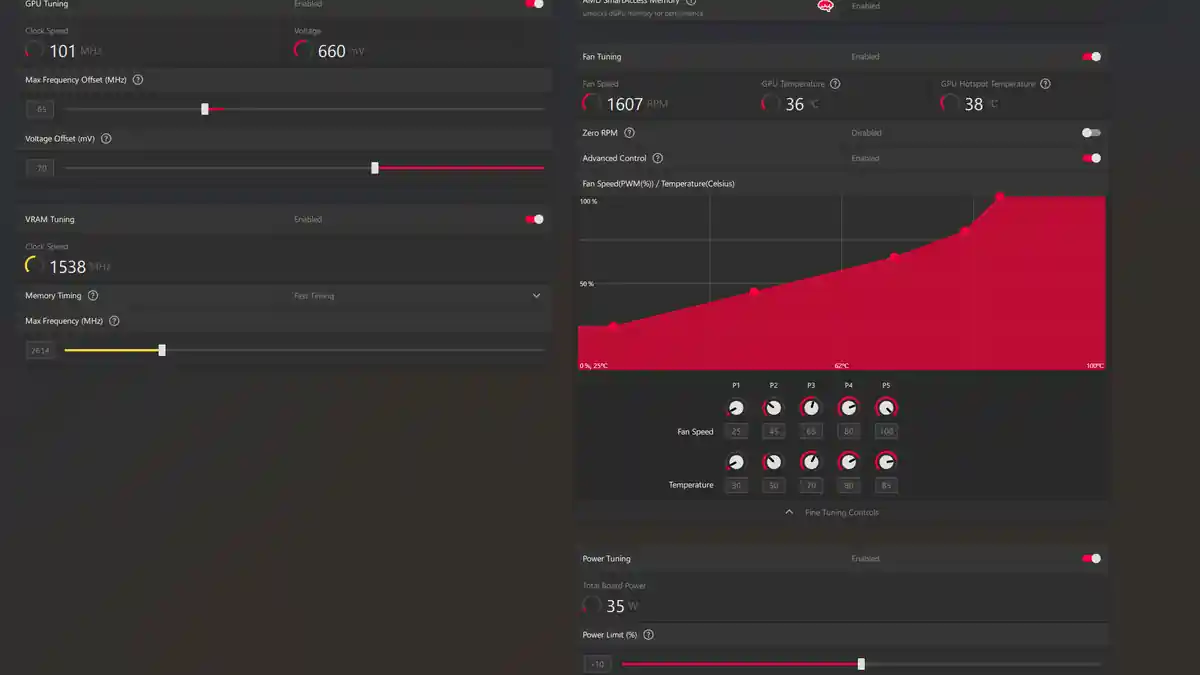Select the top fan curve point at 100%
This screenshot has height=675, width=1200.
pyautogui.click(x=1000, y=197)
